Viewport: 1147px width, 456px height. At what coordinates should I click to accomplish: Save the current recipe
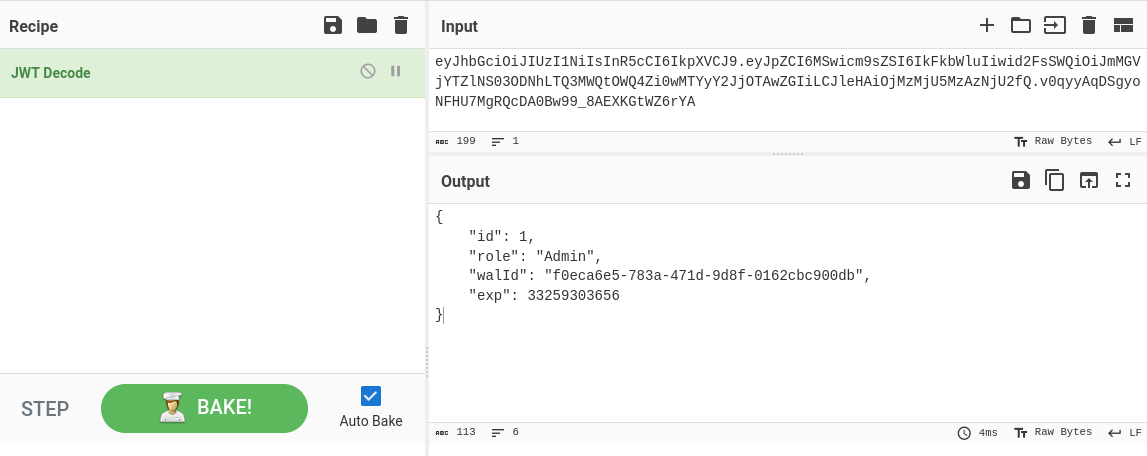pyautogui.click(x=333, y=26)
